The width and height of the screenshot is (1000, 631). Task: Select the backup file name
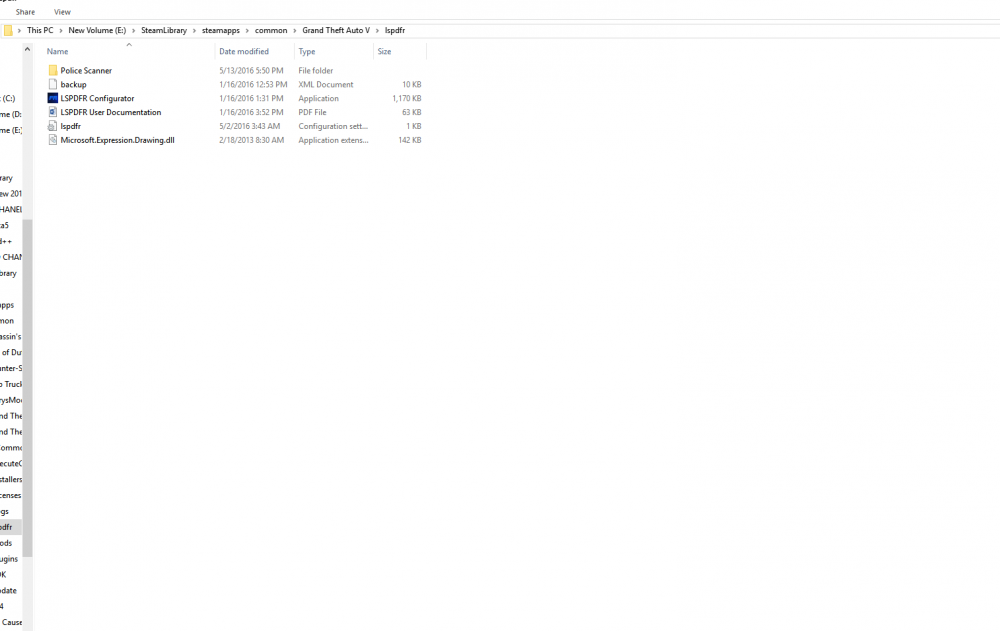[x=73, y=85]
